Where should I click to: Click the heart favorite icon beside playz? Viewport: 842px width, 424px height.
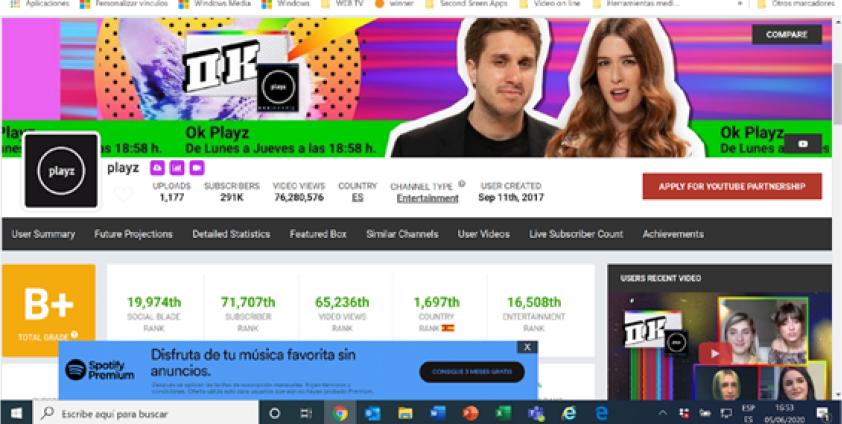click(x=122, y=194)
